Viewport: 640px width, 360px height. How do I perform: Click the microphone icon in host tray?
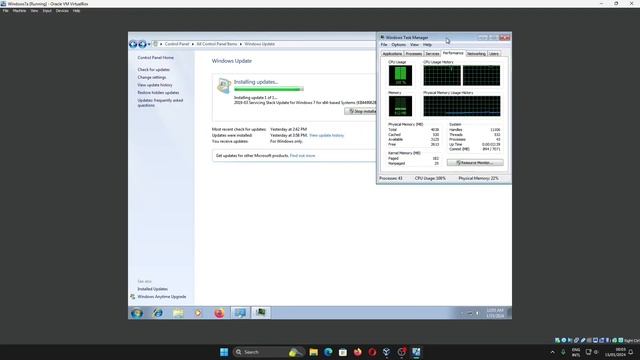[x=563, y=352]
